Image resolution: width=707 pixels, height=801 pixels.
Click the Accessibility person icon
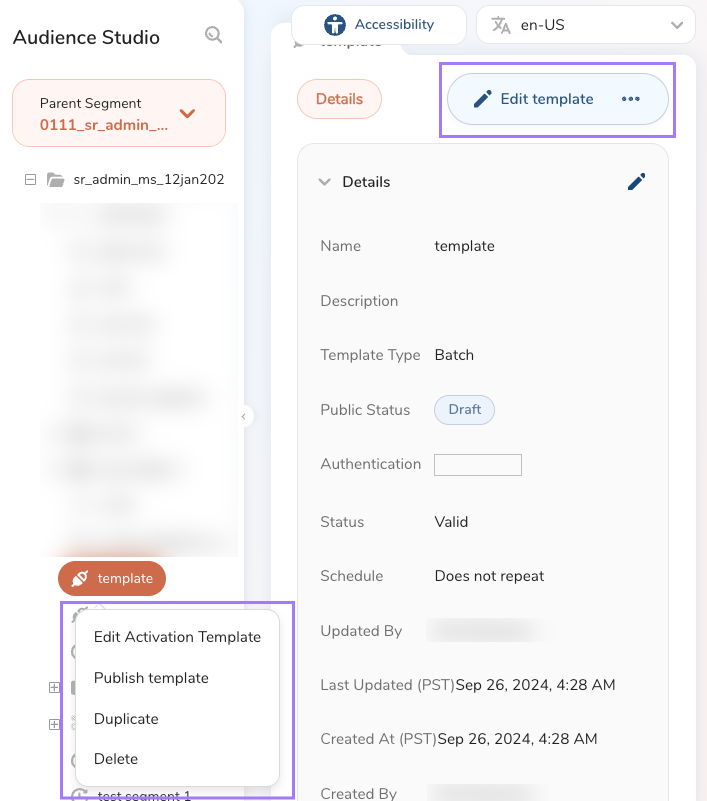pos(335,25)
